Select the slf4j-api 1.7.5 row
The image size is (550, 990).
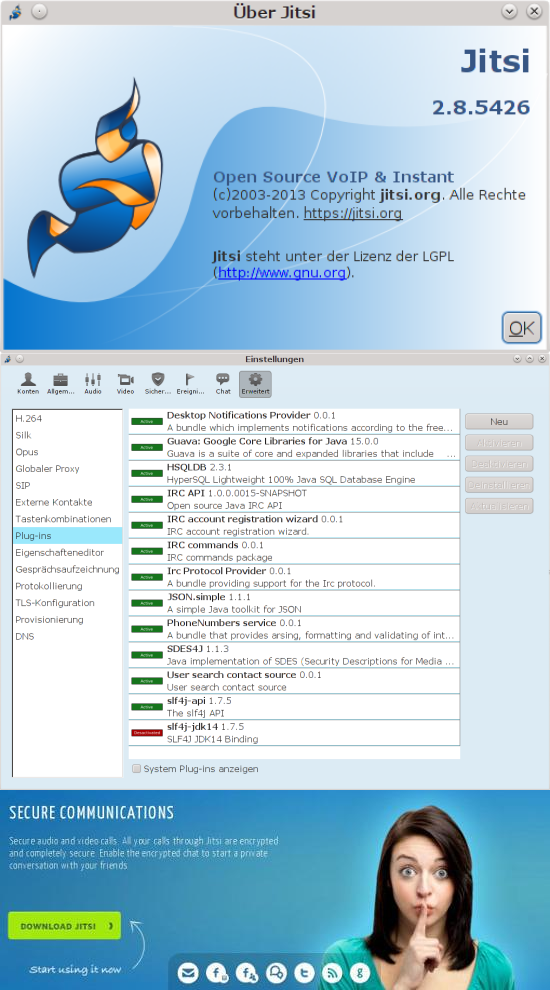tap(294, 706)
